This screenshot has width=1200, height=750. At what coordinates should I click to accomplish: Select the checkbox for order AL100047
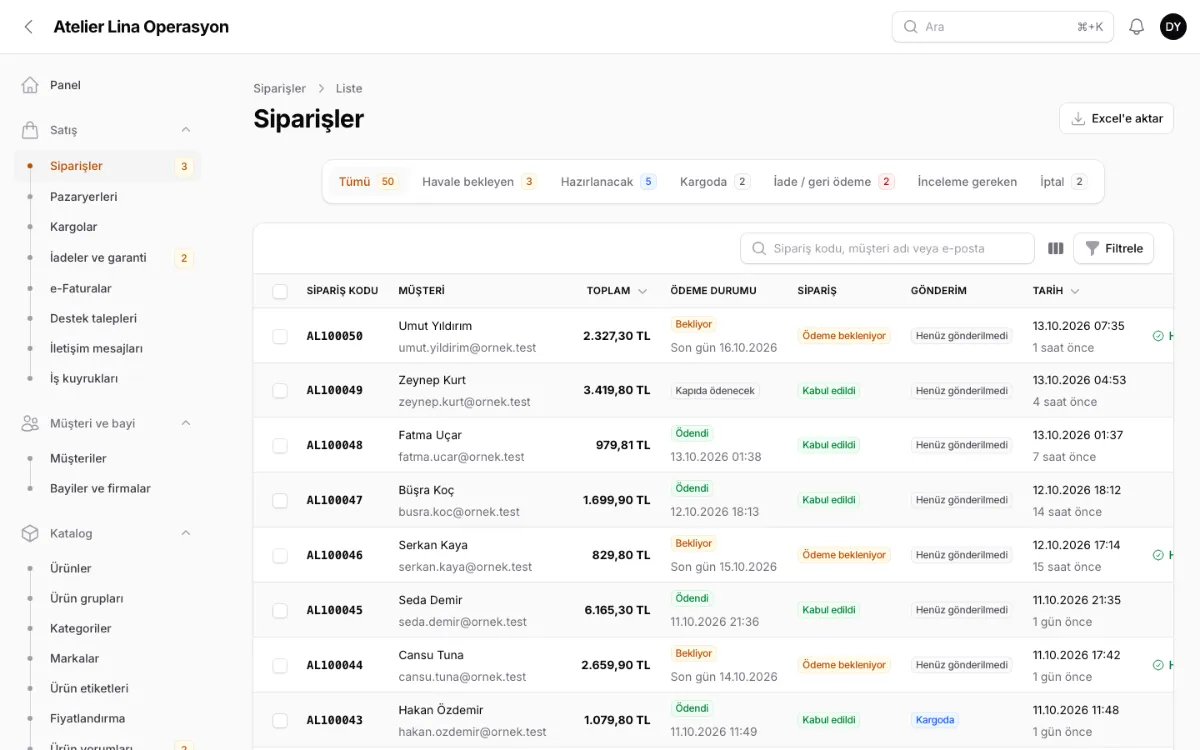coord(280,500)
